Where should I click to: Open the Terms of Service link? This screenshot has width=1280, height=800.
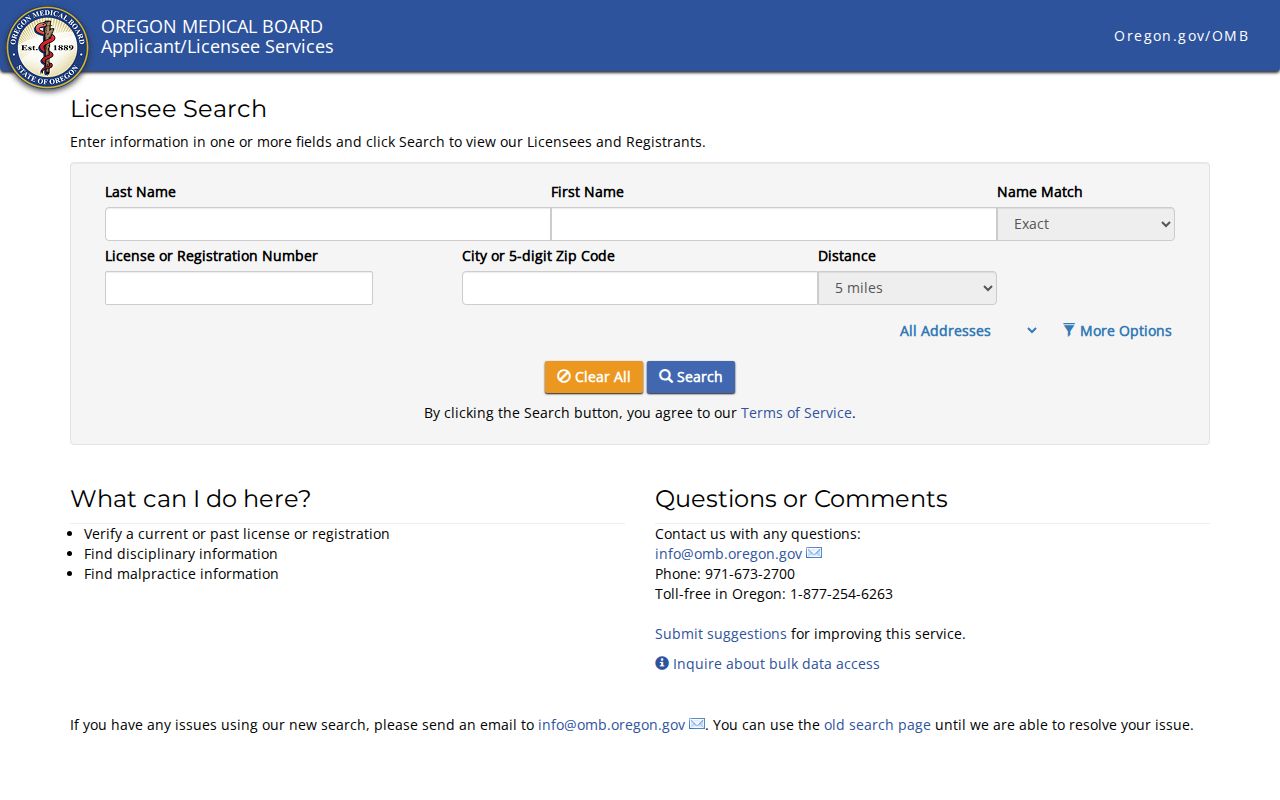pos(796,413)
